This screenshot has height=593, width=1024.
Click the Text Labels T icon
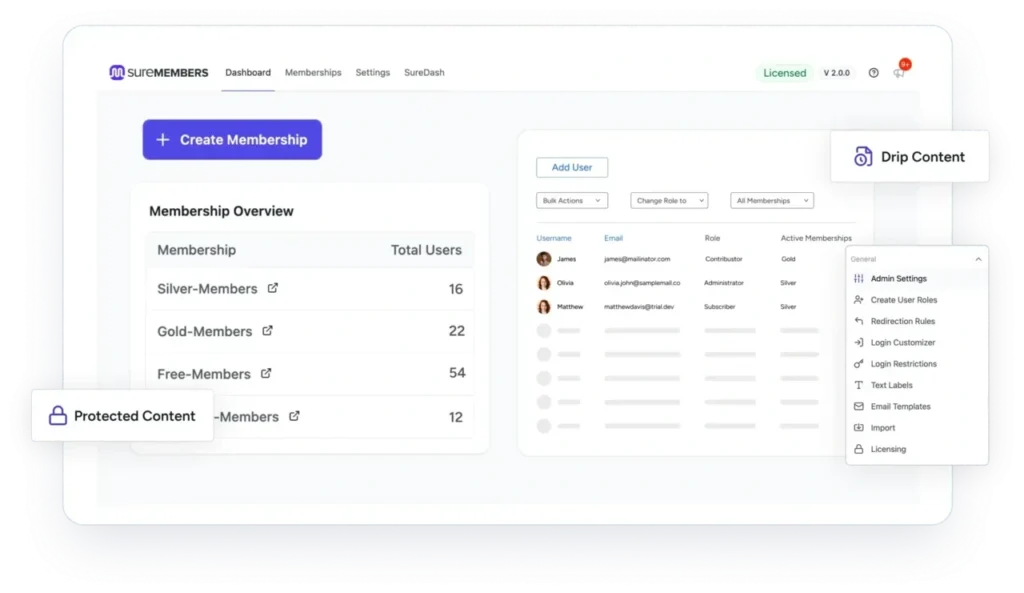coord(859,385)
